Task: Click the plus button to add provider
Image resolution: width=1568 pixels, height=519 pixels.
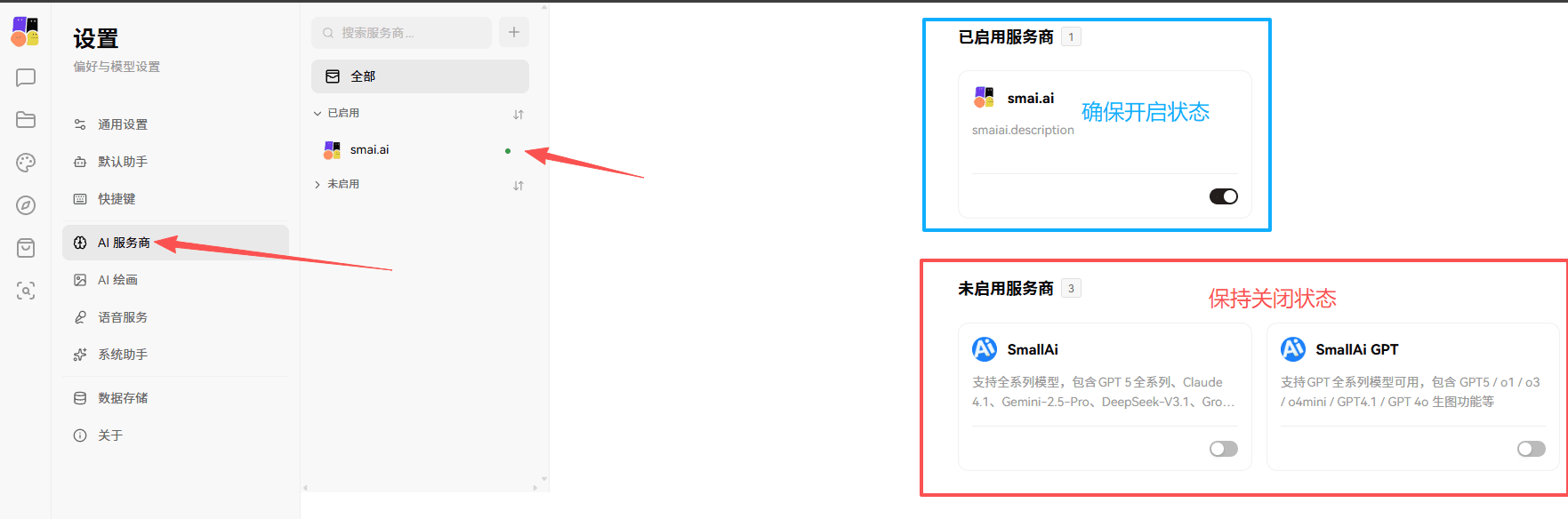Action: tap(513, 33)
